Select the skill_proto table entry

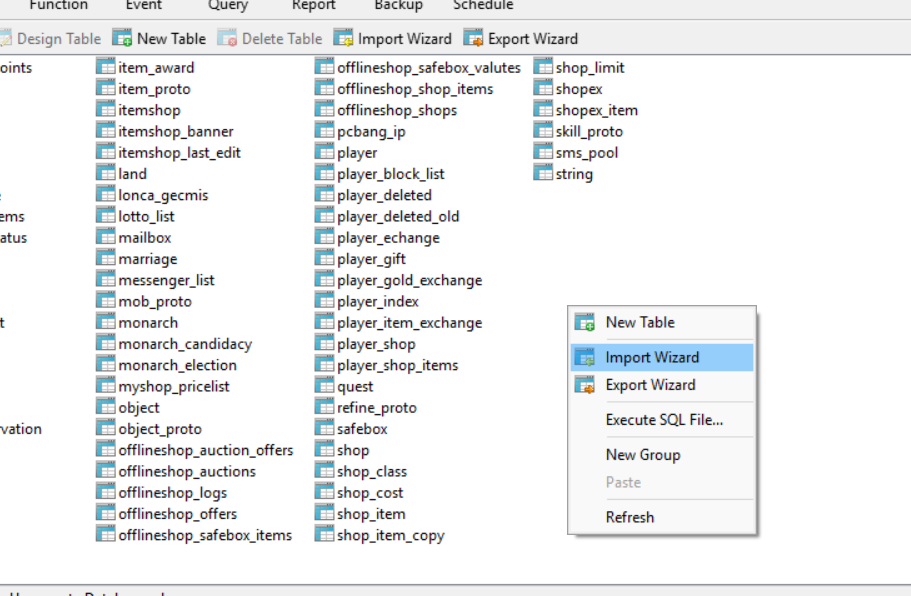click(589, 132)
